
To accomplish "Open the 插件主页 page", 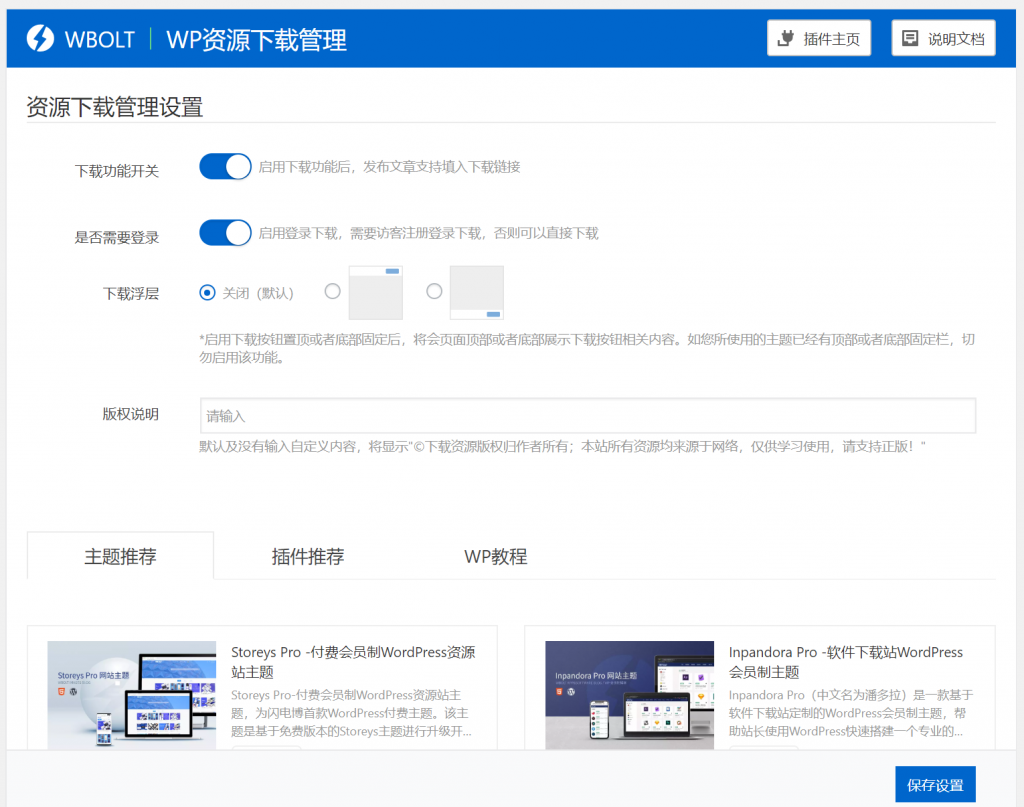I will click(x=819, y=37).
